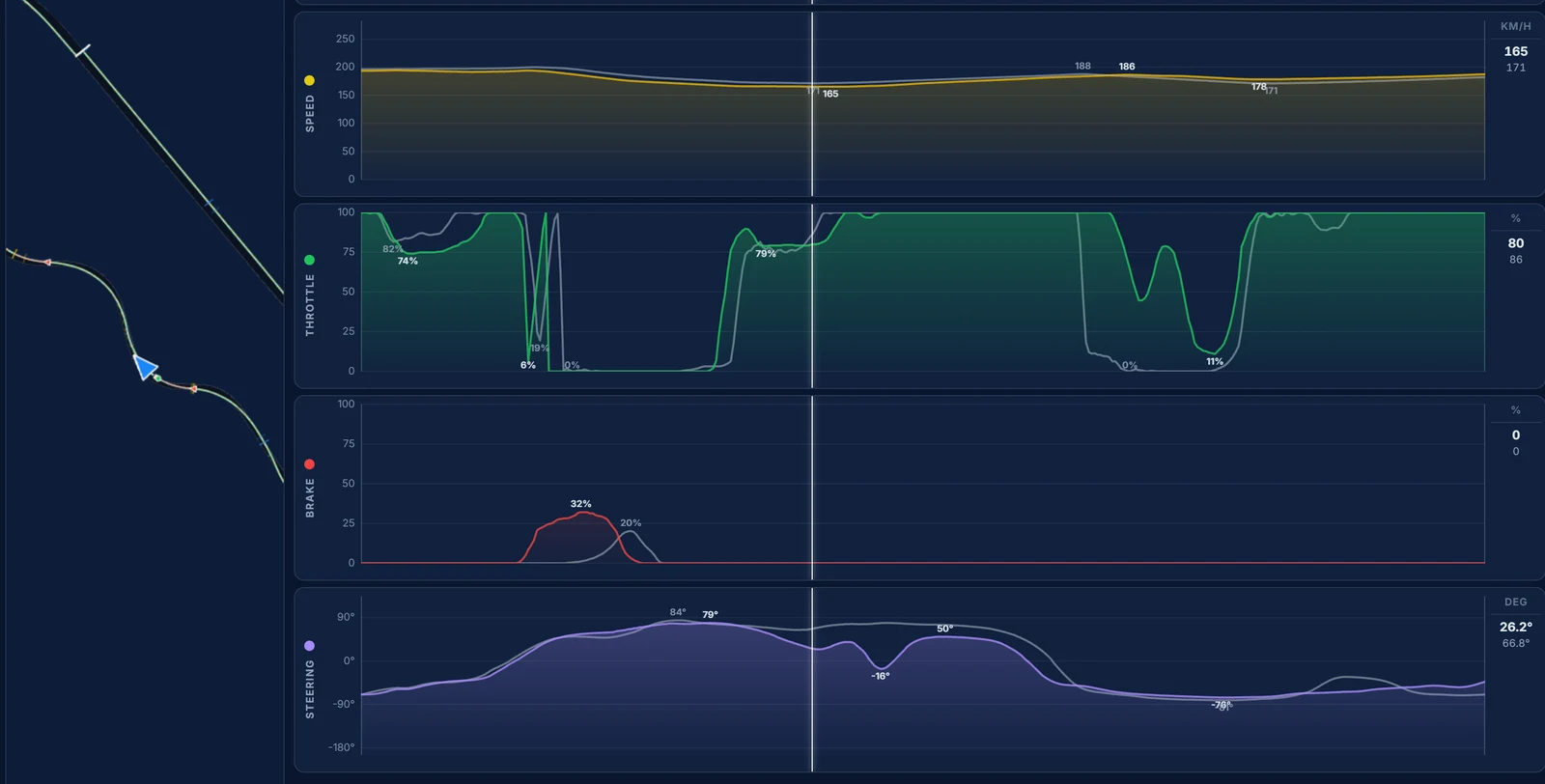Click the yellow dot beside the SPEED label

coord(309,80)
